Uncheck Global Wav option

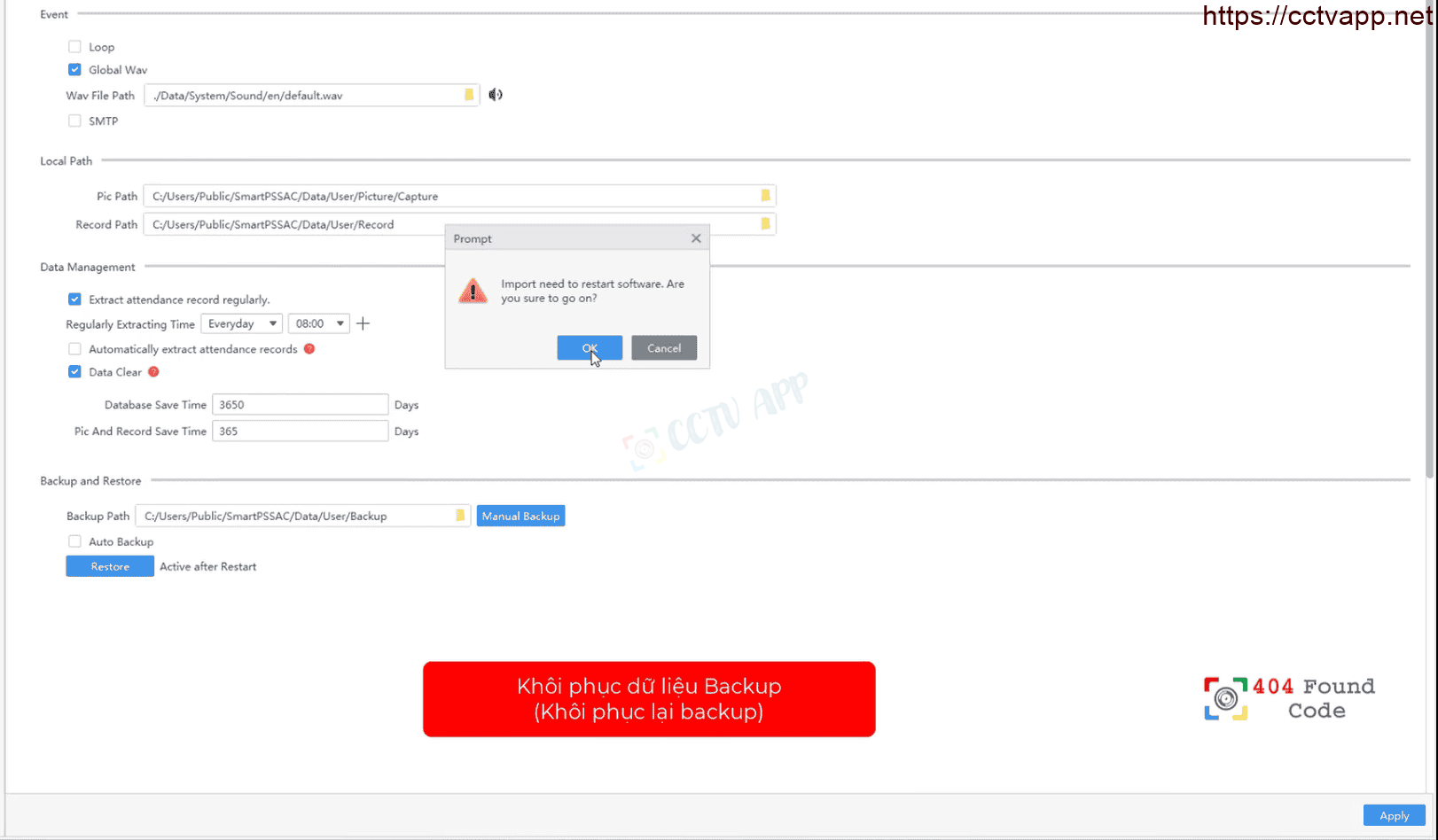tap(74, 70)
